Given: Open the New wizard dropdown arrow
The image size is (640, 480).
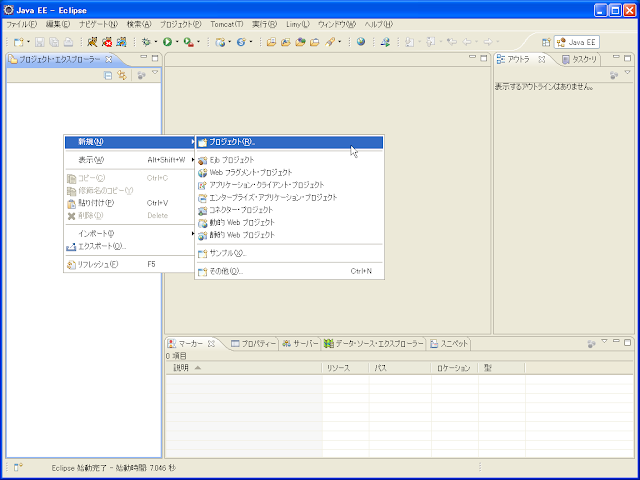Looking at the screenshot, I should 28,42.
